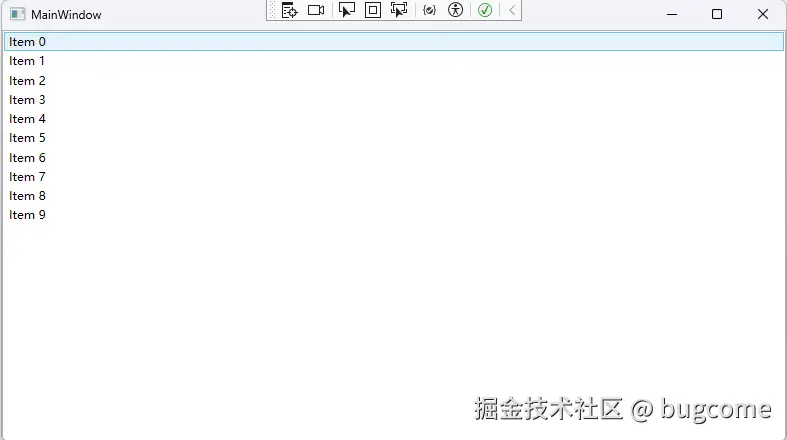The height and width of the screenshot is (440, 787).
Task: Select Item 2 in the list
Action: click(394, 81)
